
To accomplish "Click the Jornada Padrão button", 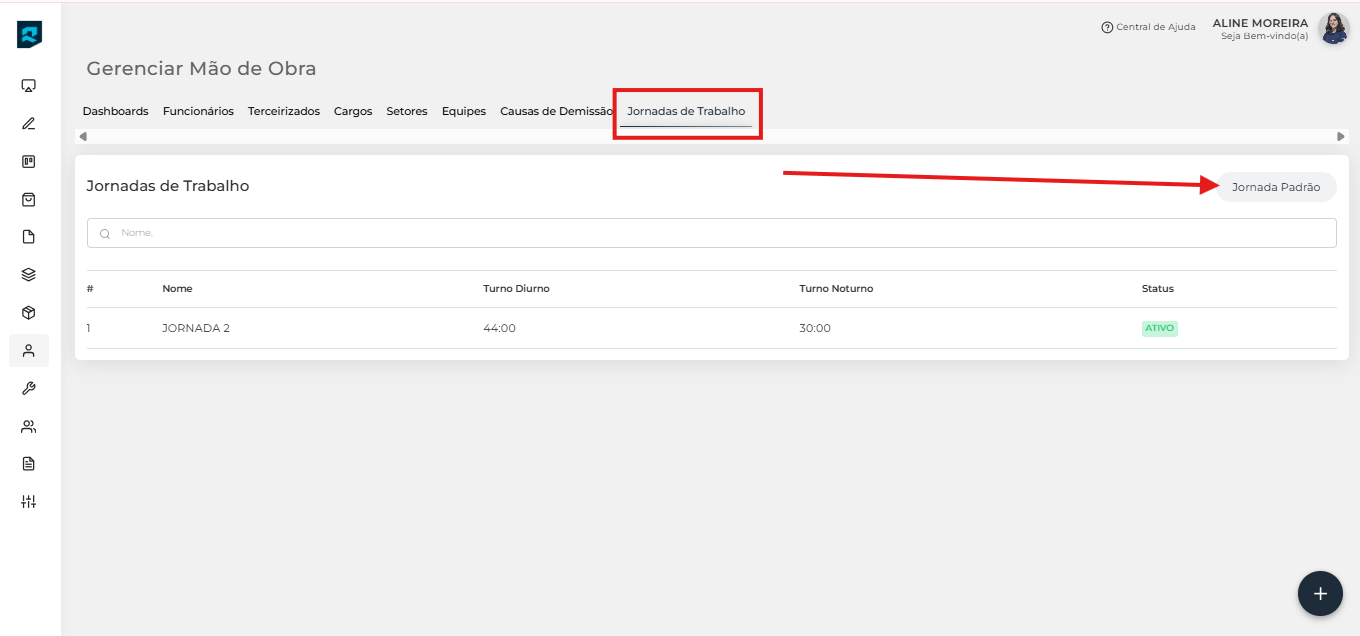I will (1275, 187).
